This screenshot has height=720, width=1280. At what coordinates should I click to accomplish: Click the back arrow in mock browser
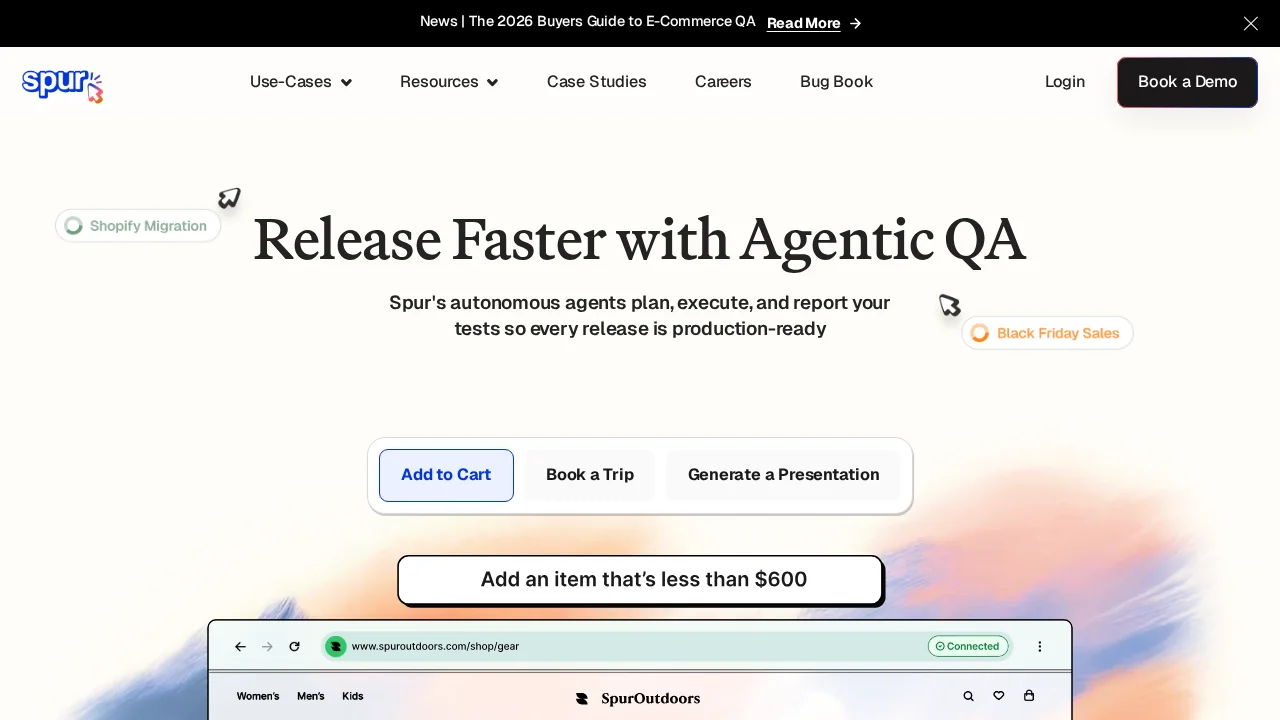[240, 647]
